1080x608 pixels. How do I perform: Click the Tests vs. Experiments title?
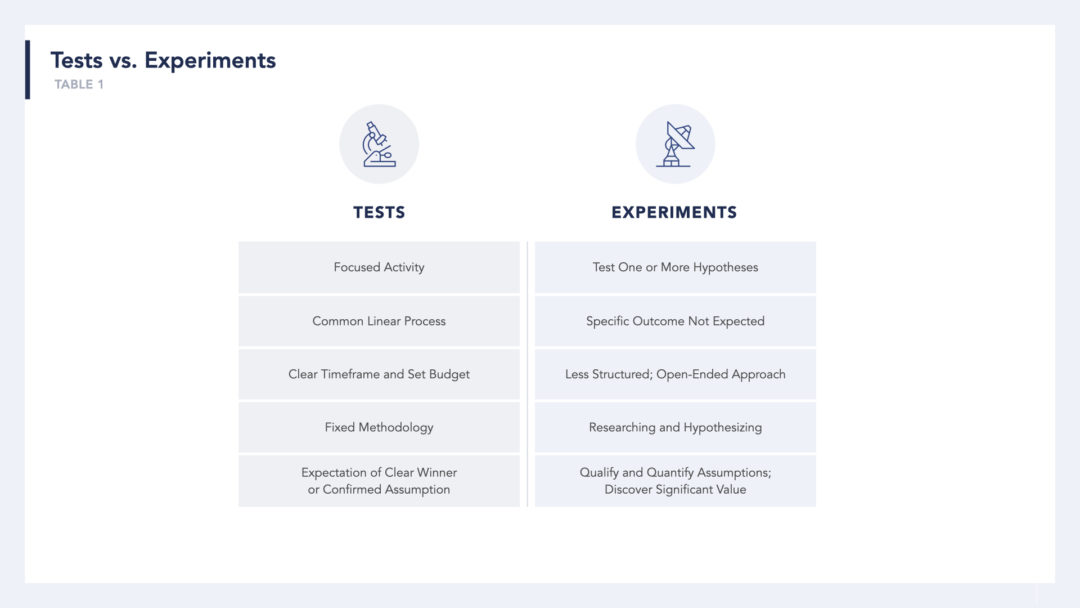163,61
